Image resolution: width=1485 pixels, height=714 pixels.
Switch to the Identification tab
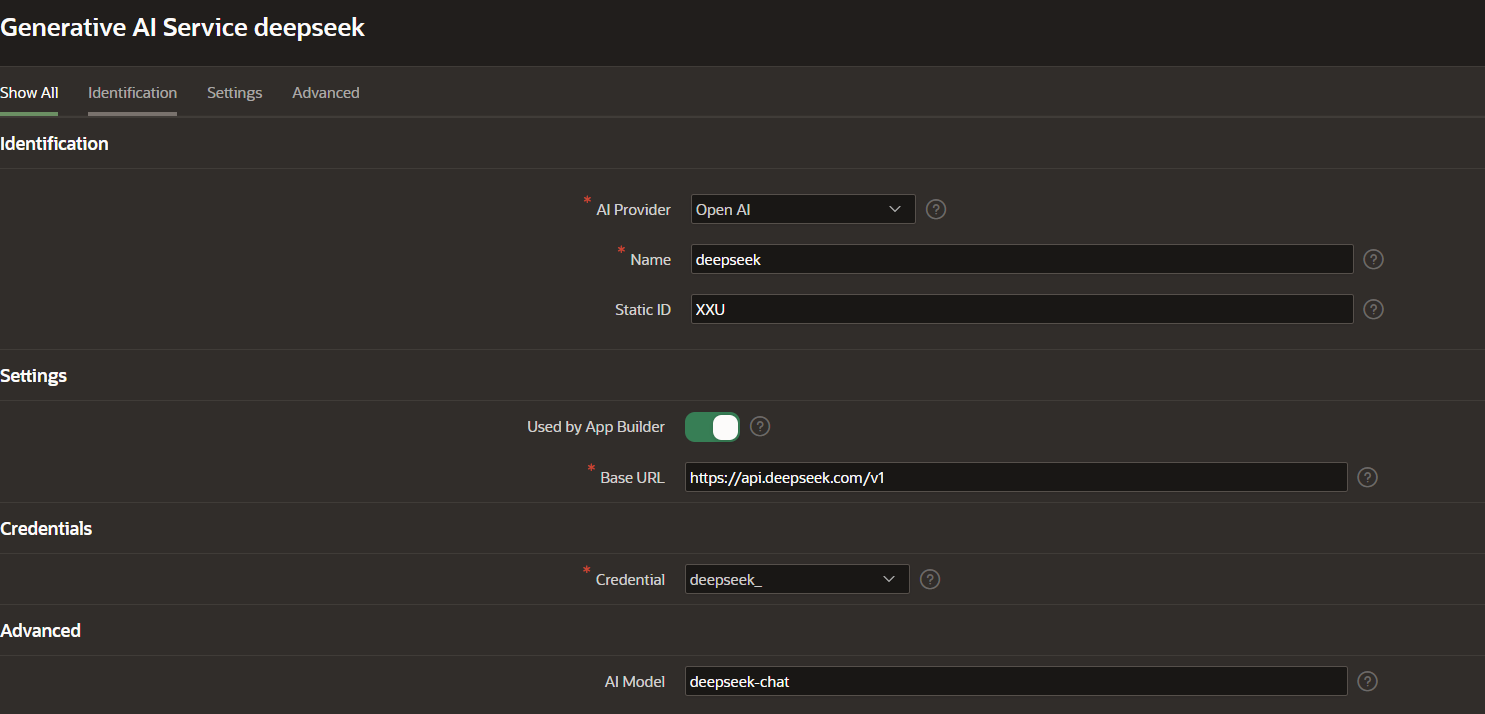click(132, 93)
